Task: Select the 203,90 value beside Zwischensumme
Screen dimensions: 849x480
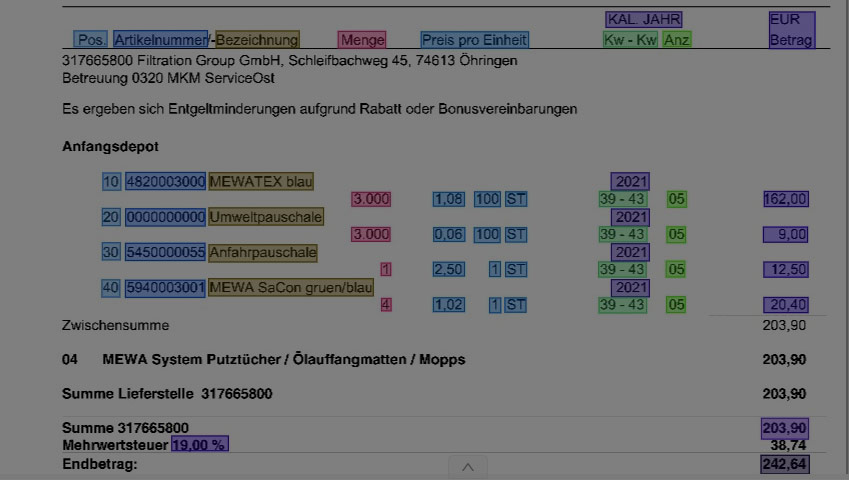Action: tap(784, 325)
